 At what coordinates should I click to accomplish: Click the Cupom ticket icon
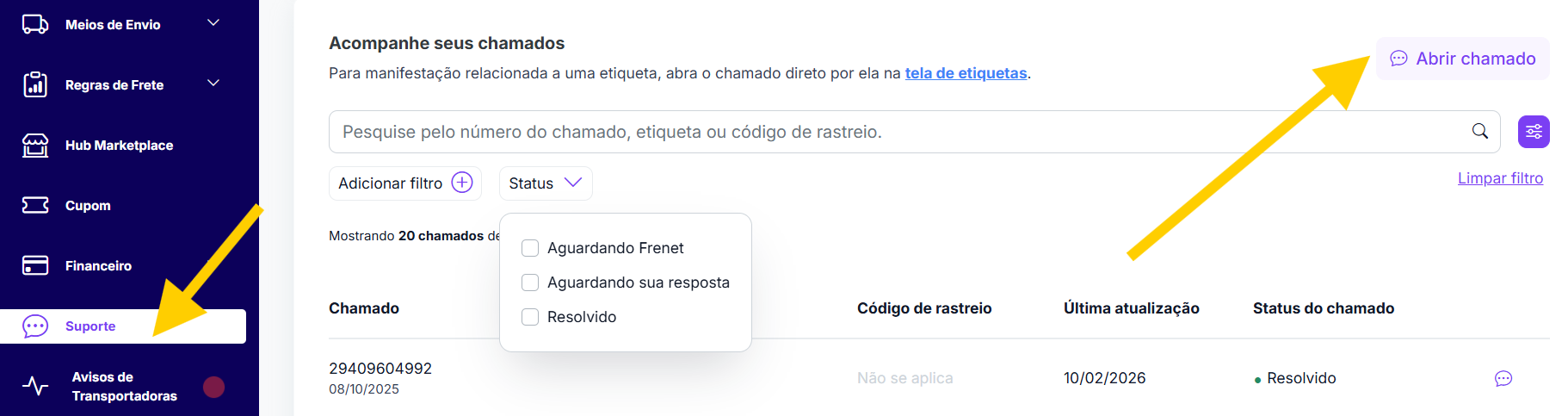click(x=35, y=205)
